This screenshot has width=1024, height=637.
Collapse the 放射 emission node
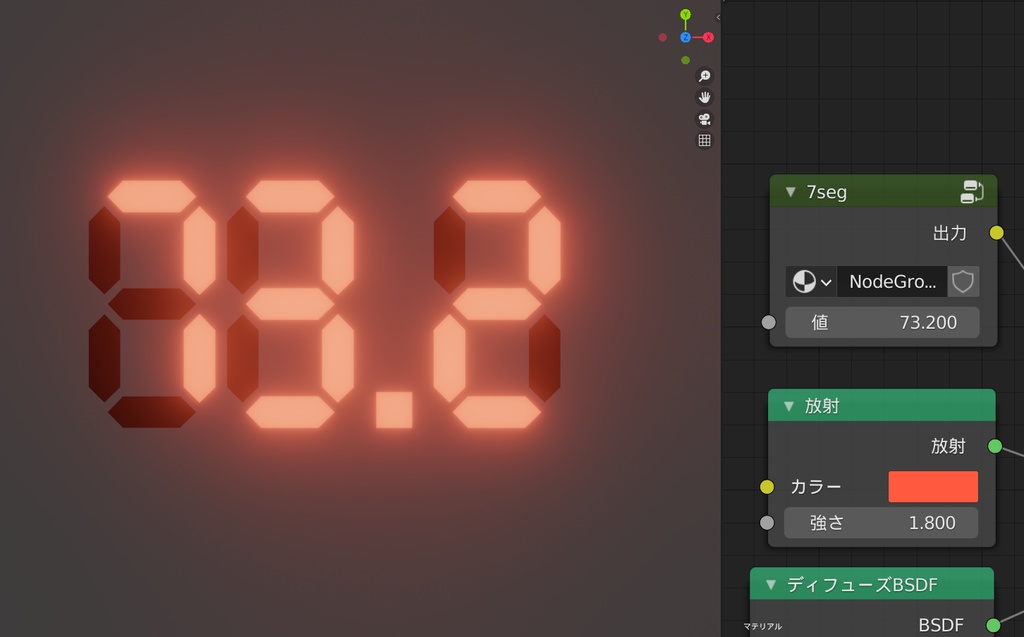pyautogui.click(x=790, y=405)
